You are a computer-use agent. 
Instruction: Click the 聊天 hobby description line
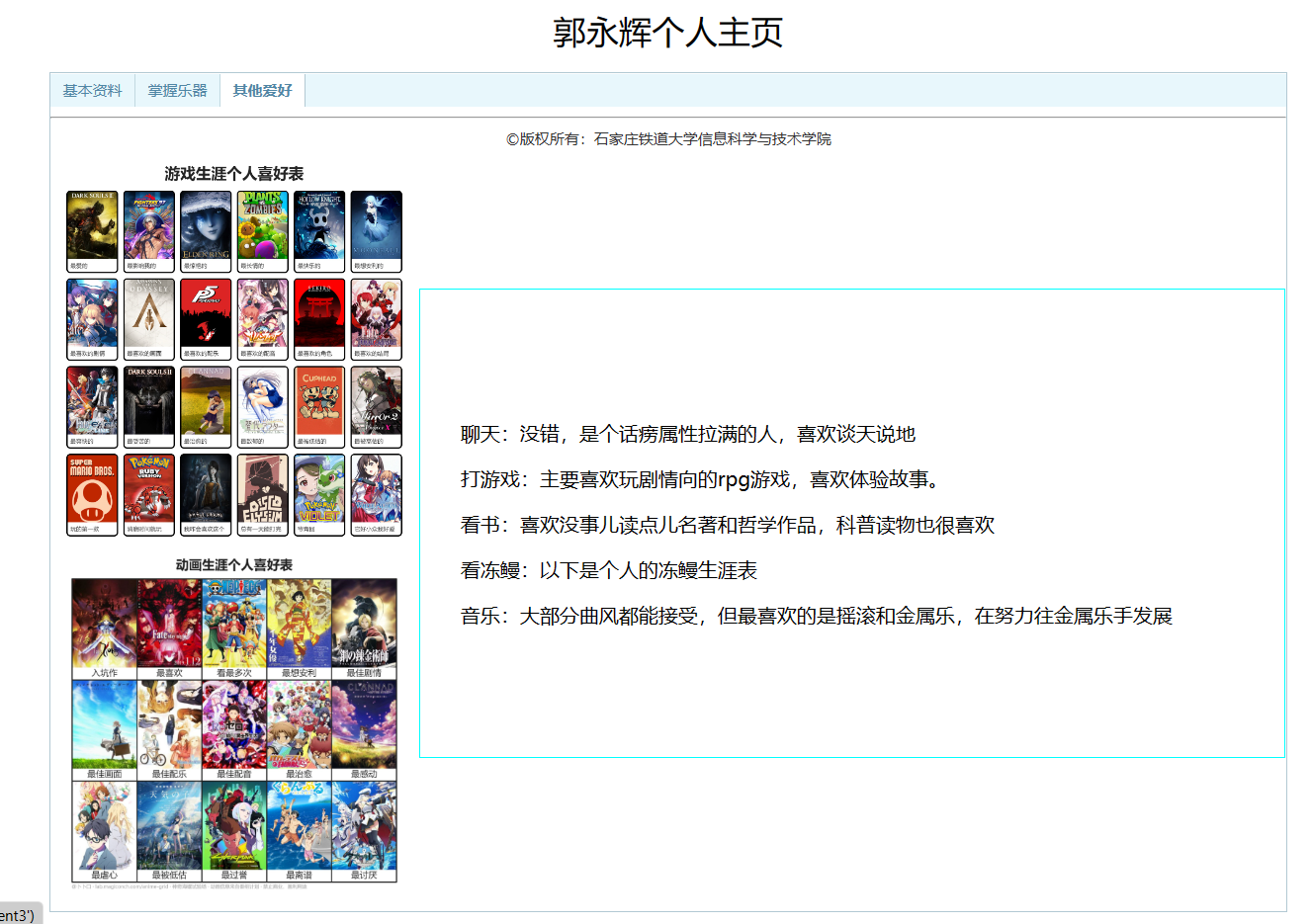(688, 434)
